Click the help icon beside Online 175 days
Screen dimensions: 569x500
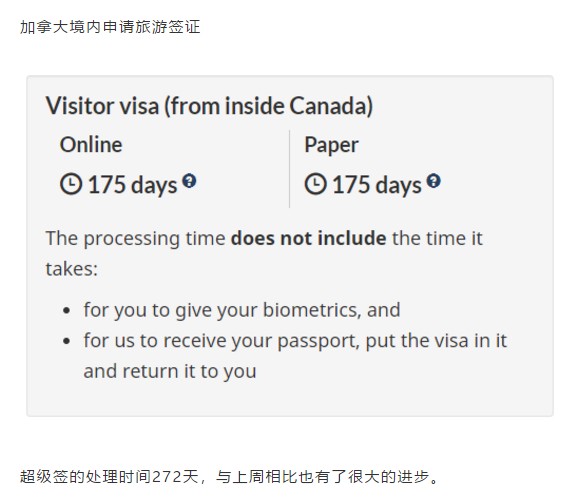click(189, 180)
